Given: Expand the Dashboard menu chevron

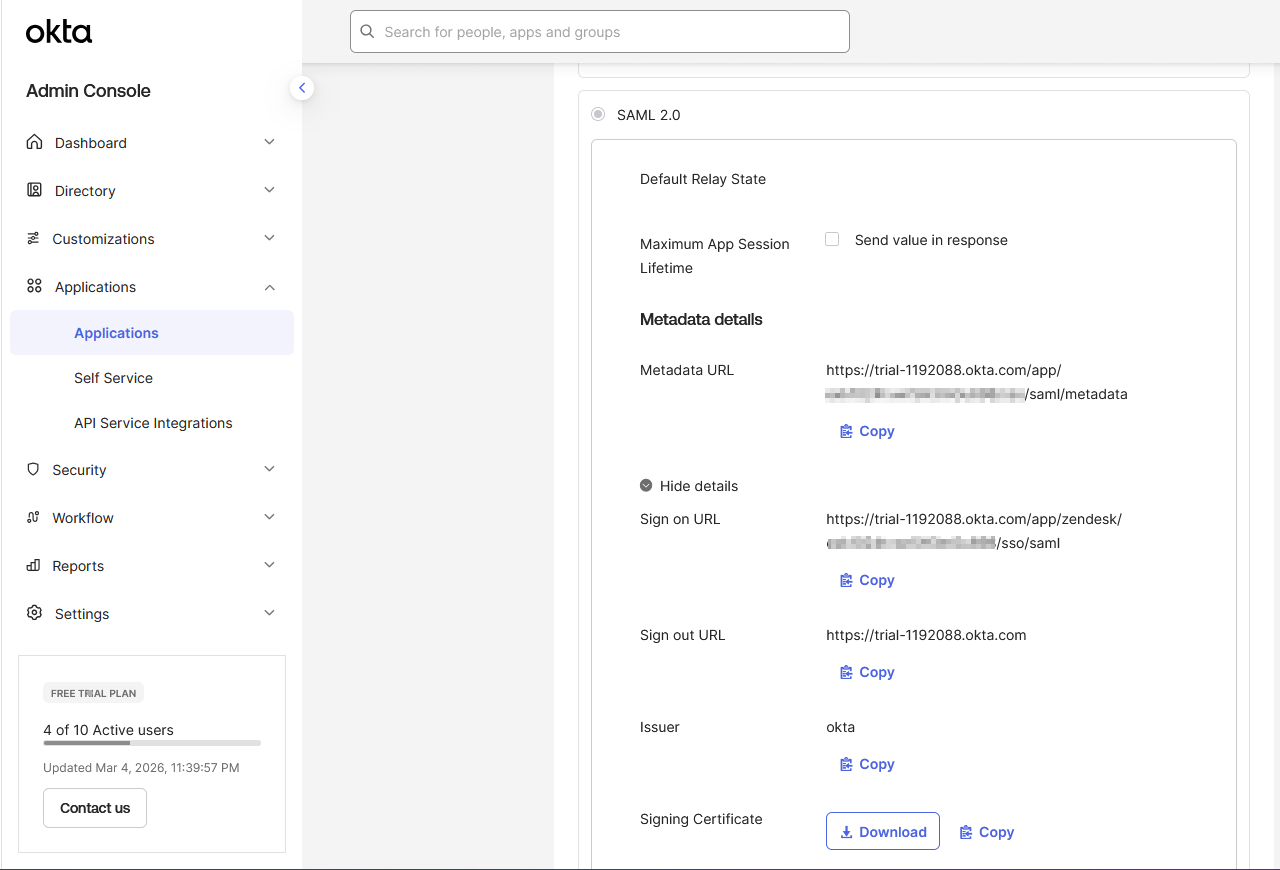Looking at the screenshot, I should coord(269,142).
